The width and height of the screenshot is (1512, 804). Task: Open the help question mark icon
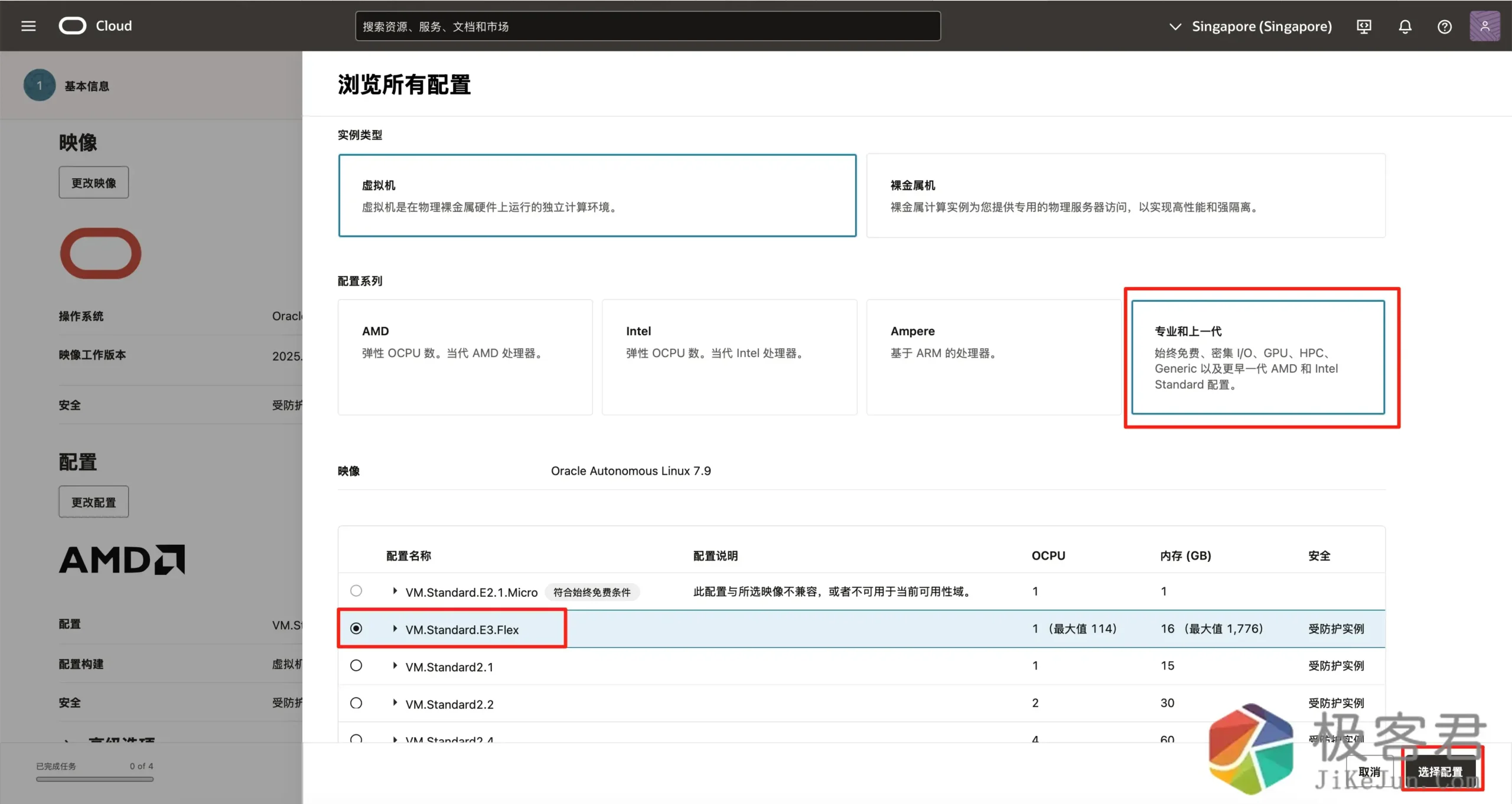(x=1445, y=27)
